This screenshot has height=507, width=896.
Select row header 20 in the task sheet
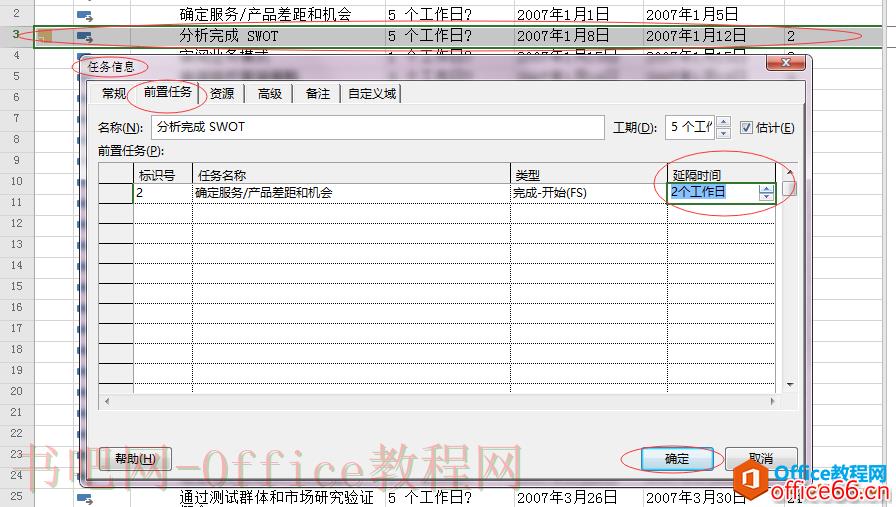coord(17,392)
